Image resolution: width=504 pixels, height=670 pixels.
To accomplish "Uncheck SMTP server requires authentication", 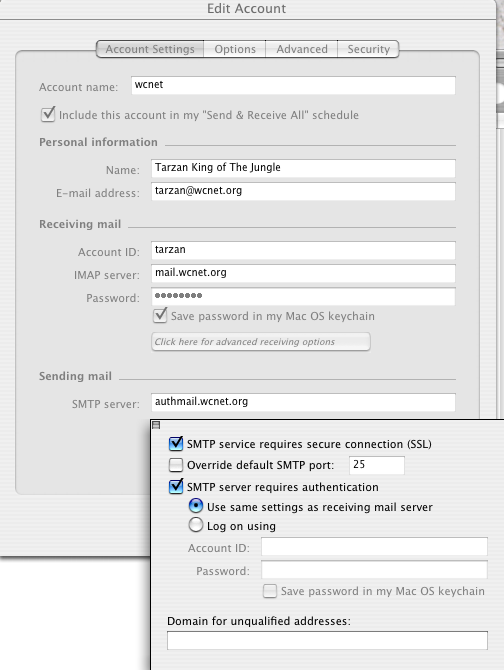I will pyautogui.click(x=176, y=487).
